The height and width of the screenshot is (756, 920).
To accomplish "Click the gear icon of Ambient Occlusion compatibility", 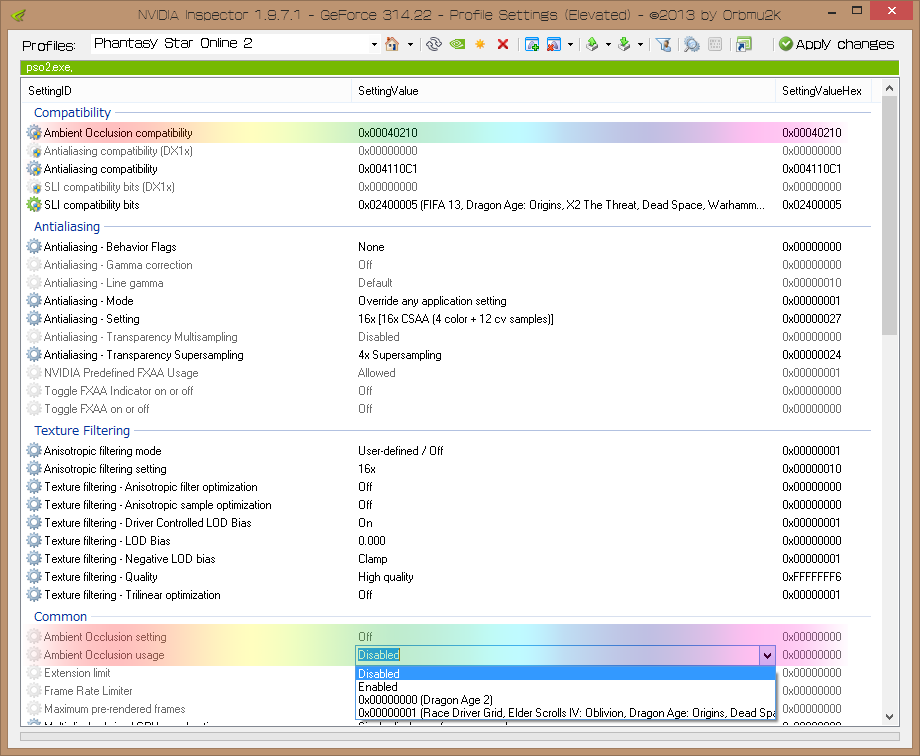I will click(x=34, y=133).
